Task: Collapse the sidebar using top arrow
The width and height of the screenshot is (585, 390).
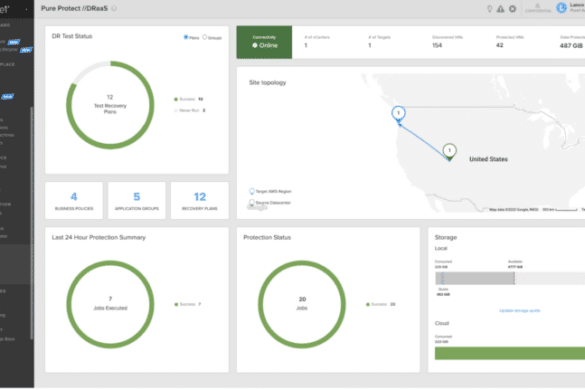Action: (26, 9)
